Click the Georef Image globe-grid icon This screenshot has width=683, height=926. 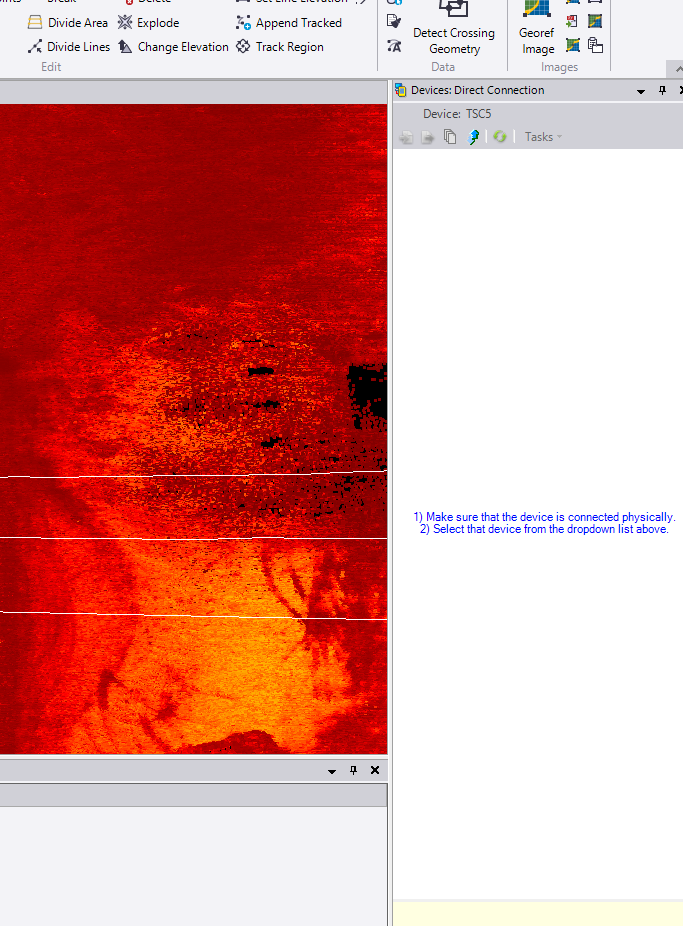(x=537, y=8)
